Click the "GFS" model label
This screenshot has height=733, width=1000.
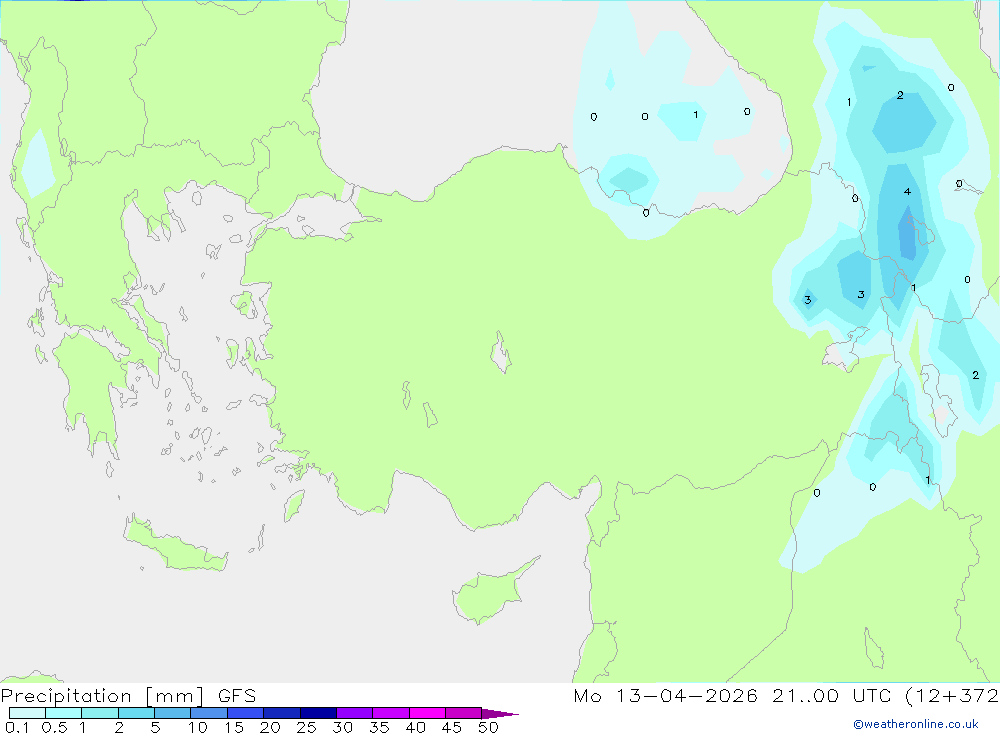(237, 696)
